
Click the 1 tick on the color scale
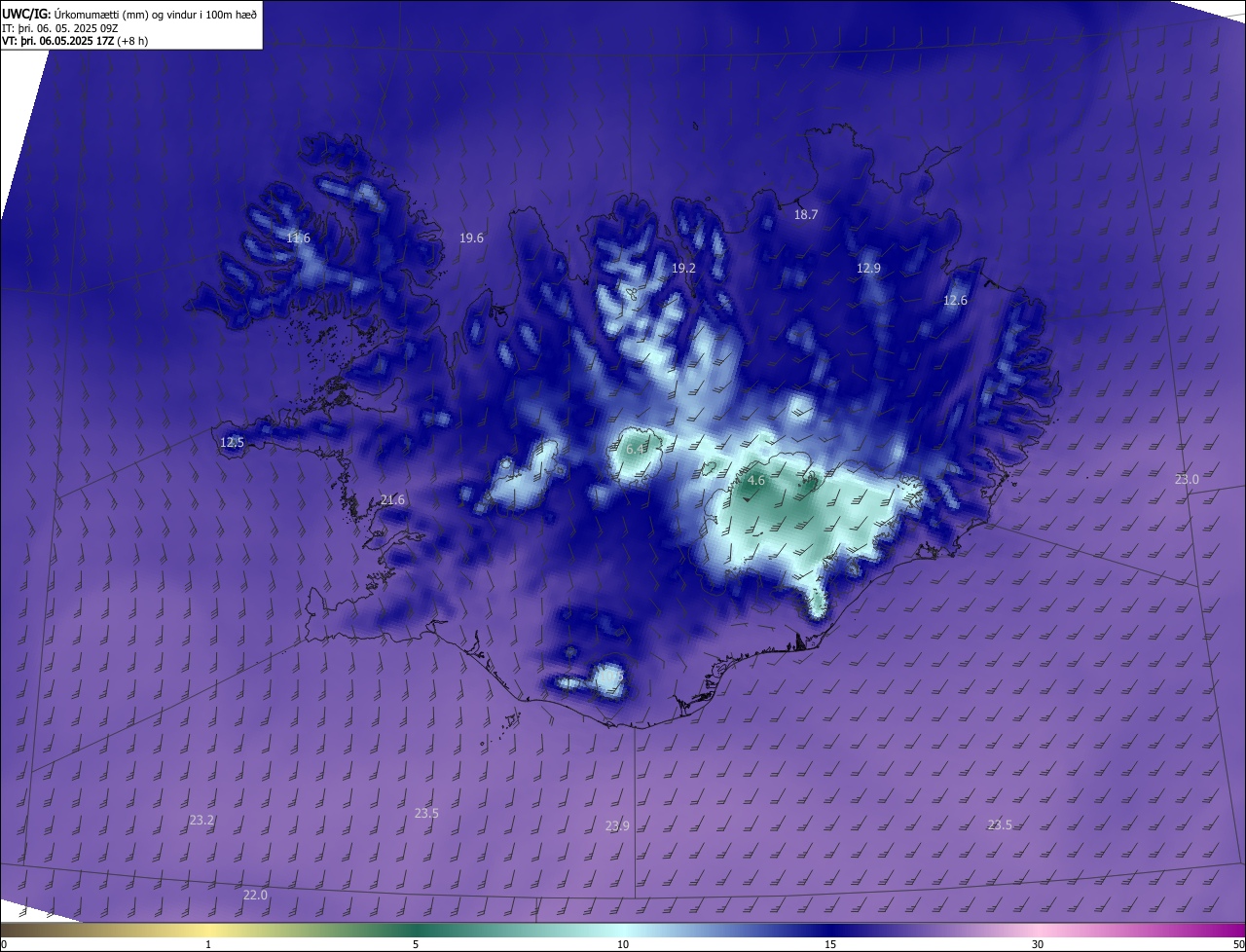click(208, 945)
